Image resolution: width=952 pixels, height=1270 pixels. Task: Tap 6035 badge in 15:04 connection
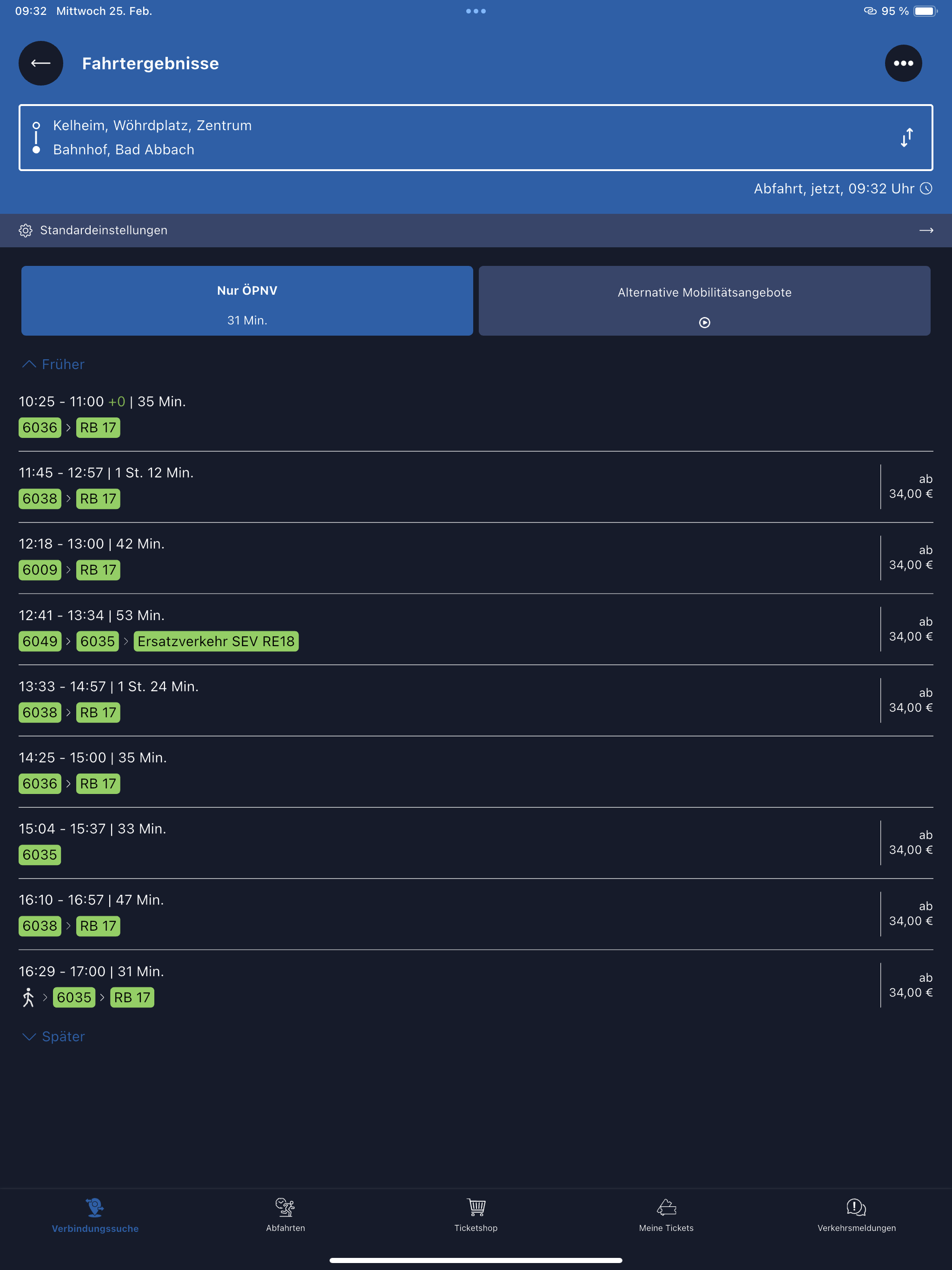[x=40, y=855]
